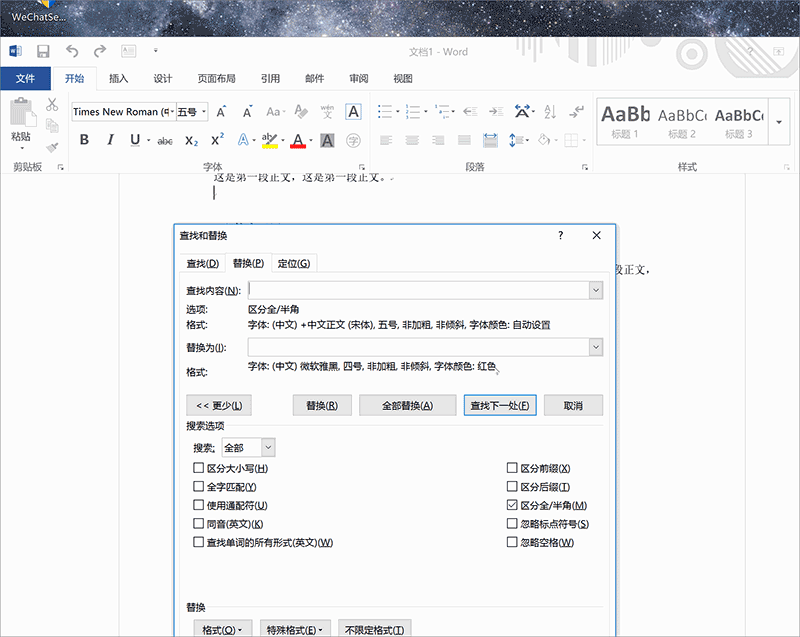Click the 取消 button
800x637 pixels.
(x=573, y=405)
